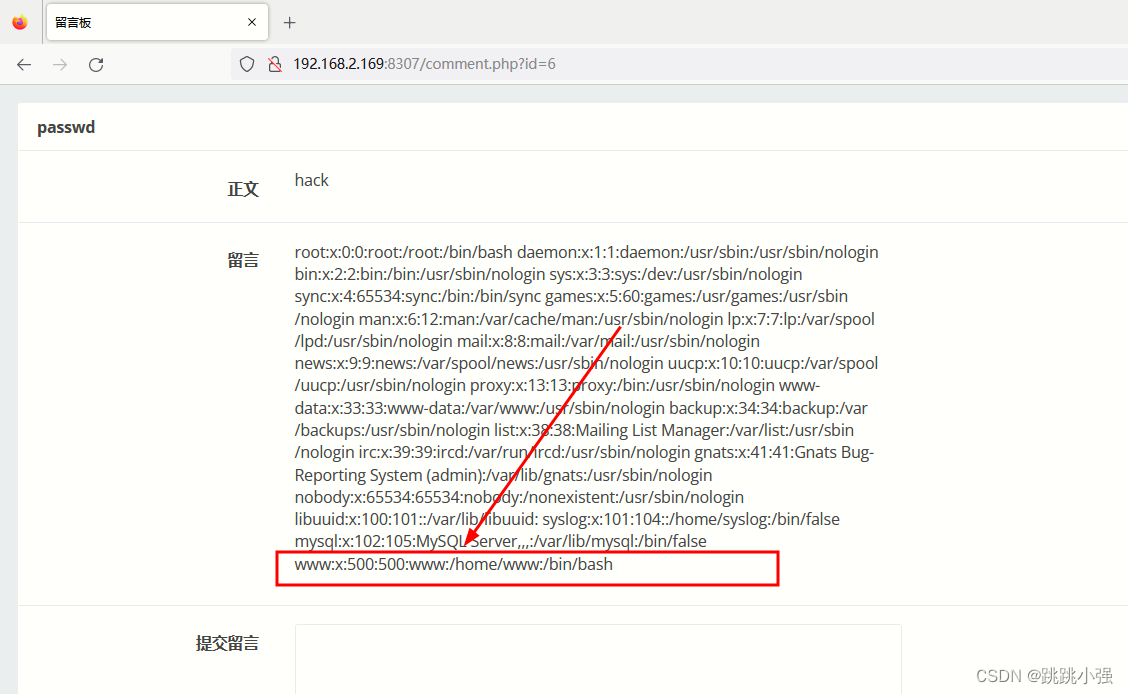1128x694 pixels.
Task: Focus the address bar URL
Action: [424, 64]
